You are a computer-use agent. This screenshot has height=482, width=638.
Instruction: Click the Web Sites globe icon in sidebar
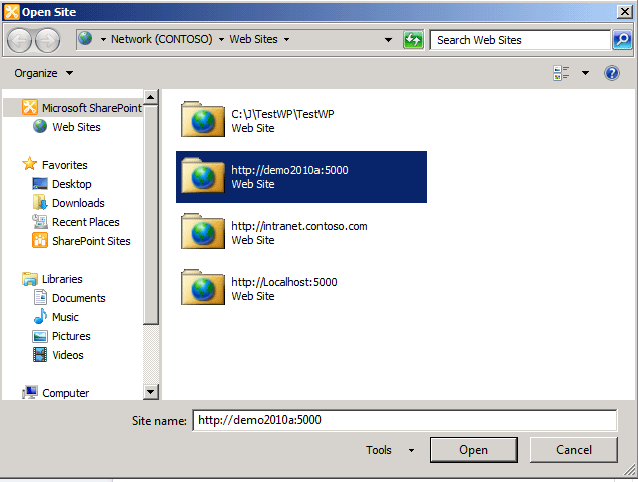(x=40, y=126)
